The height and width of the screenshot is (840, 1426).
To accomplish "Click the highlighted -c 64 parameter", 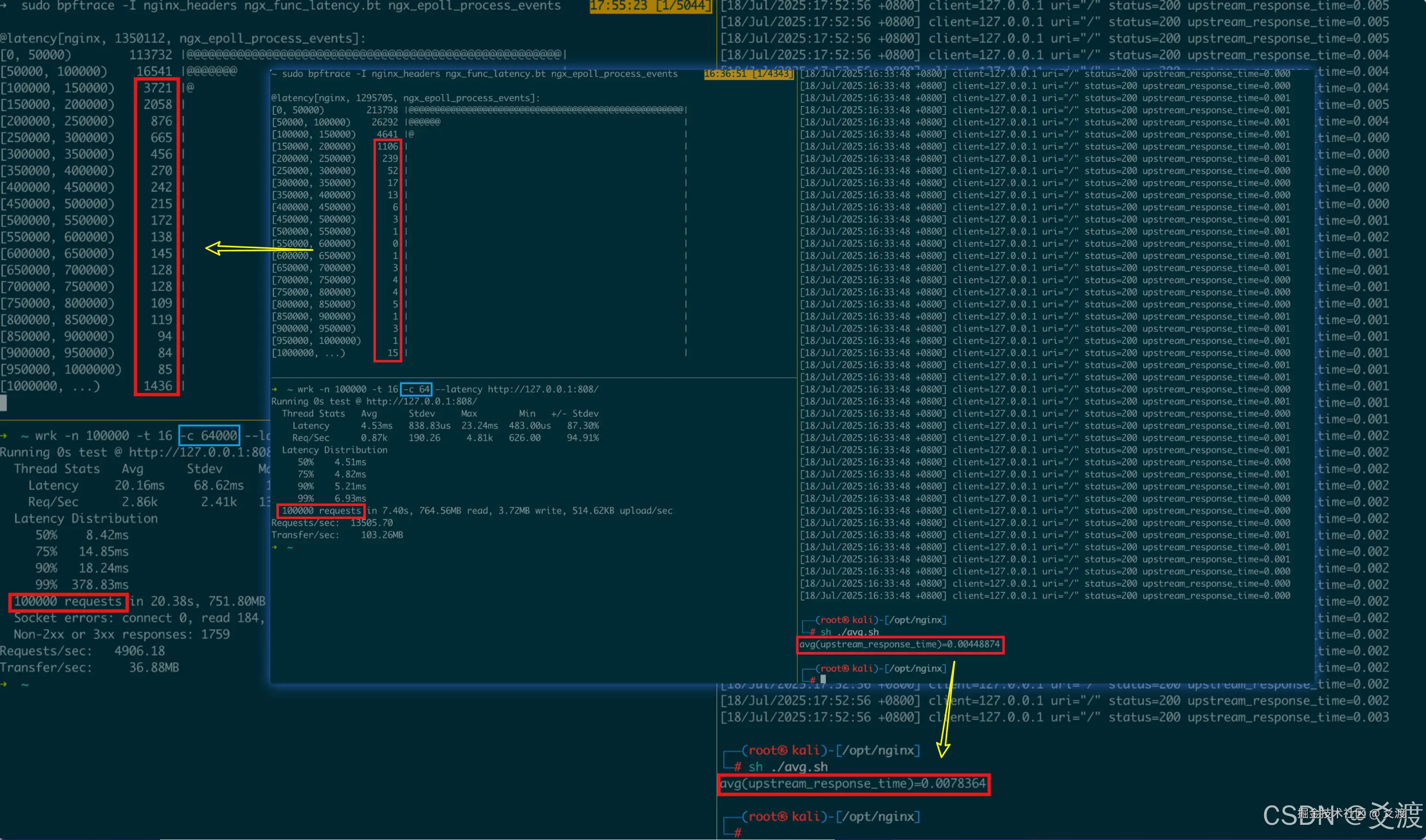I will [x=416, y=389].
